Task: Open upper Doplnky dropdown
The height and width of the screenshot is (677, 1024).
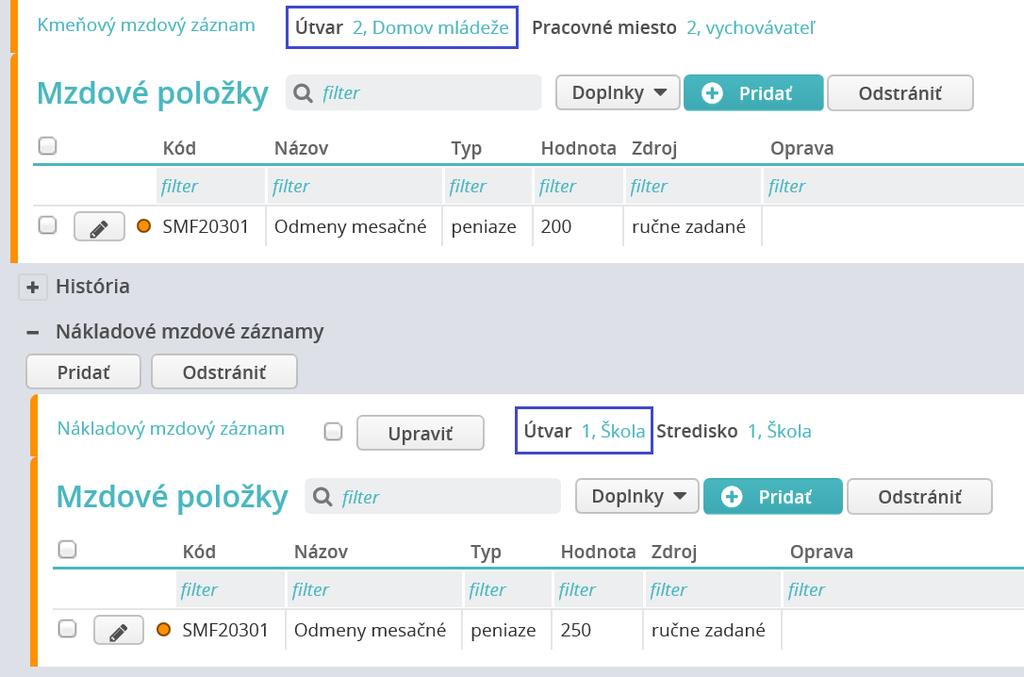Action: 618,93
